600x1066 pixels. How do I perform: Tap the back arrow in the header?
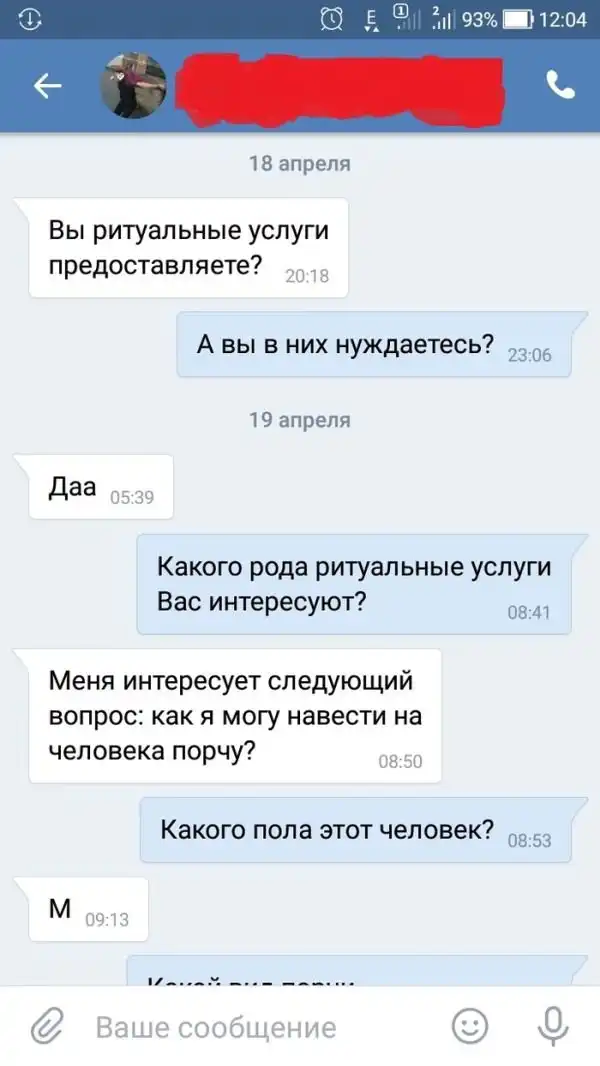coord(48,86)
